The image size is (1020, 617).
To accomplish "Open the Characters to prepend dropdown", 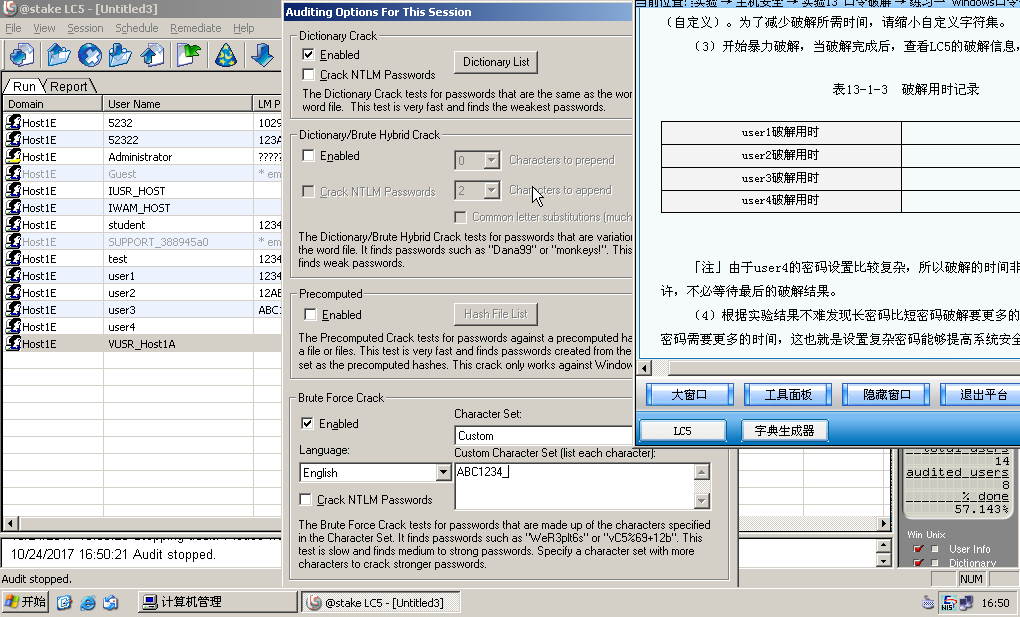I will coord(492,159).
